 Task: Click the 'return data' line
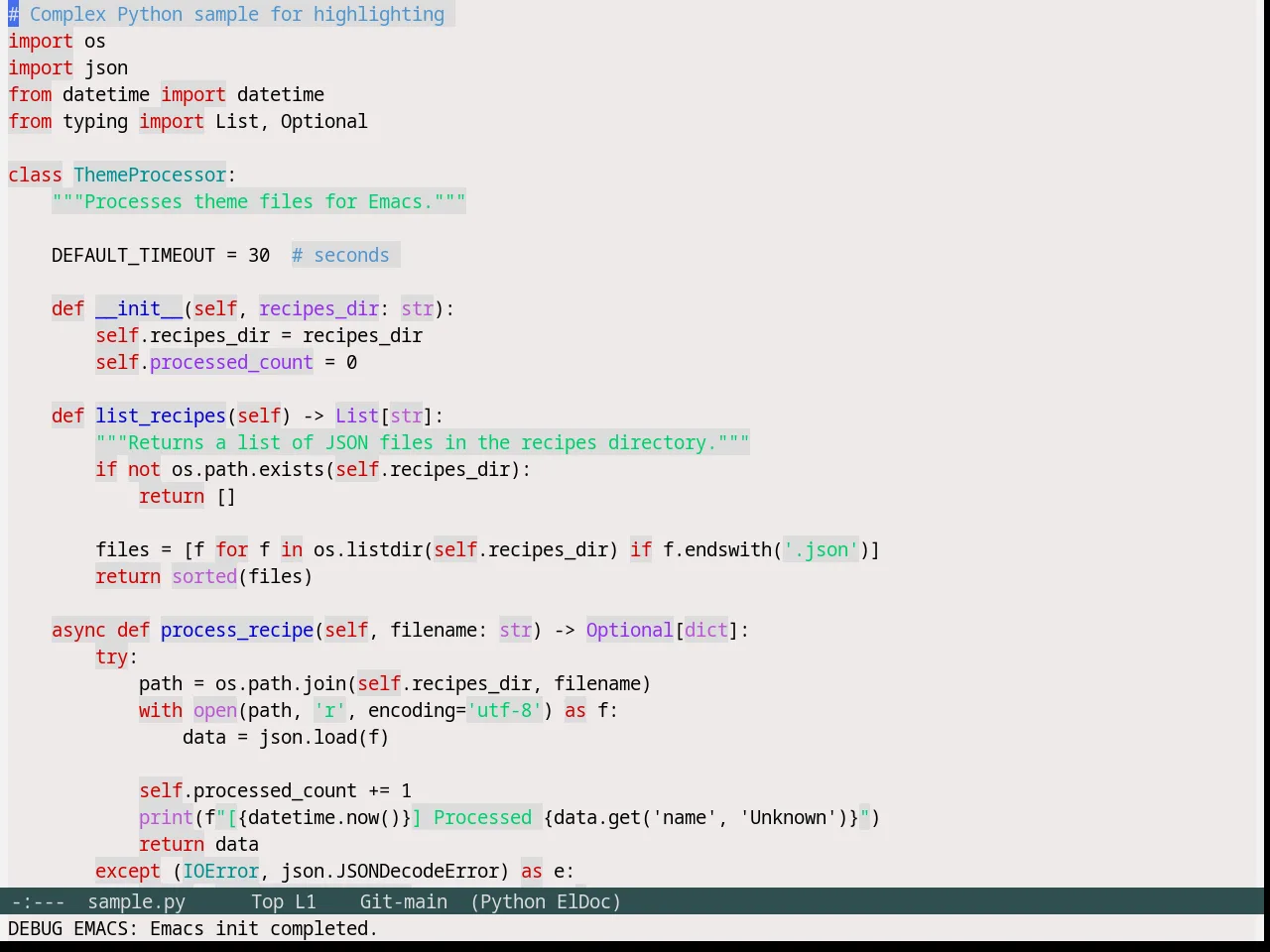click(198, 844)
